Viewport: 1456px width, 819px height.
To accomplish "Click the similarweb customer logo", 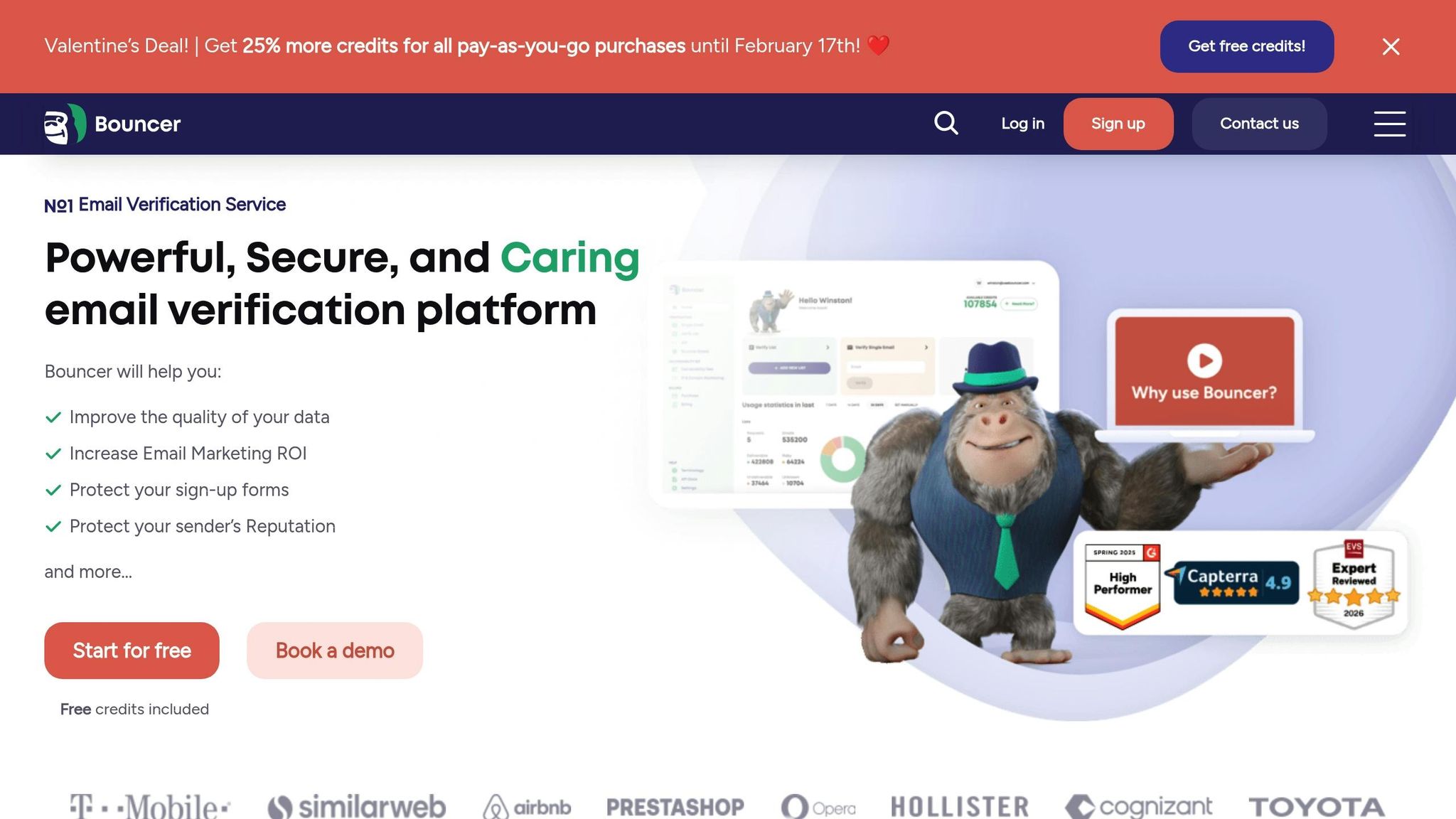I will [356, 807].
